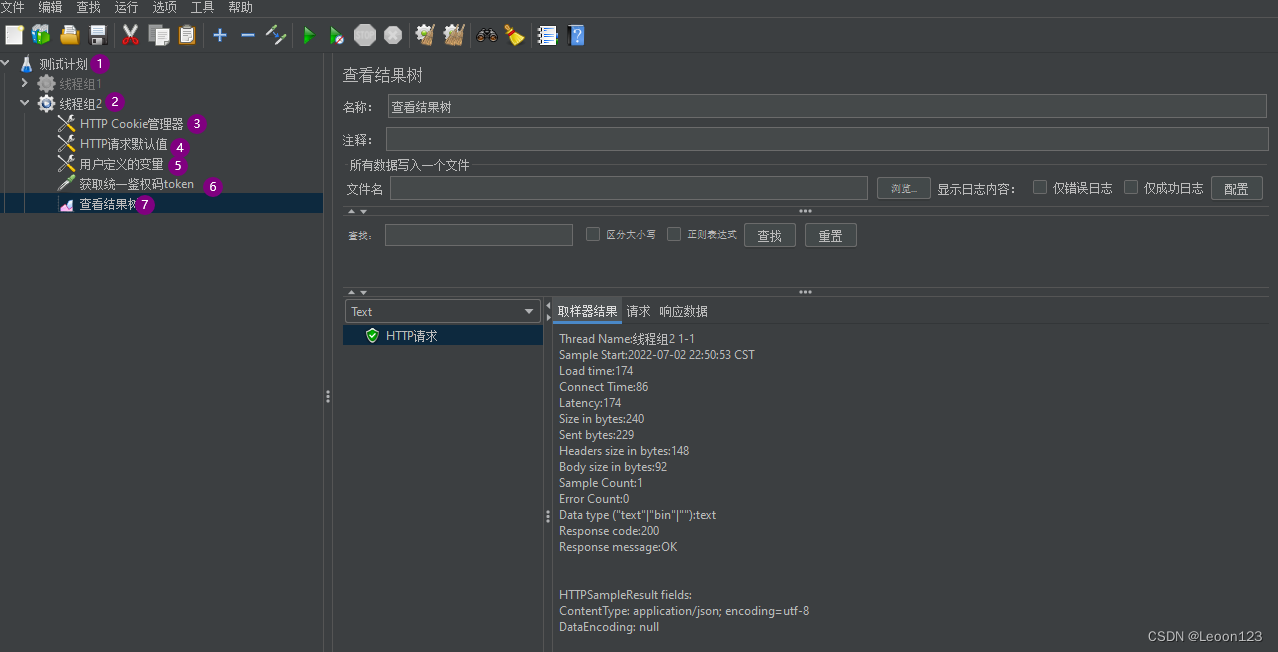Collapse the 线程组2 tree node arrow
This screenshot has height=652, width=1278.
[x=25, y=103]
